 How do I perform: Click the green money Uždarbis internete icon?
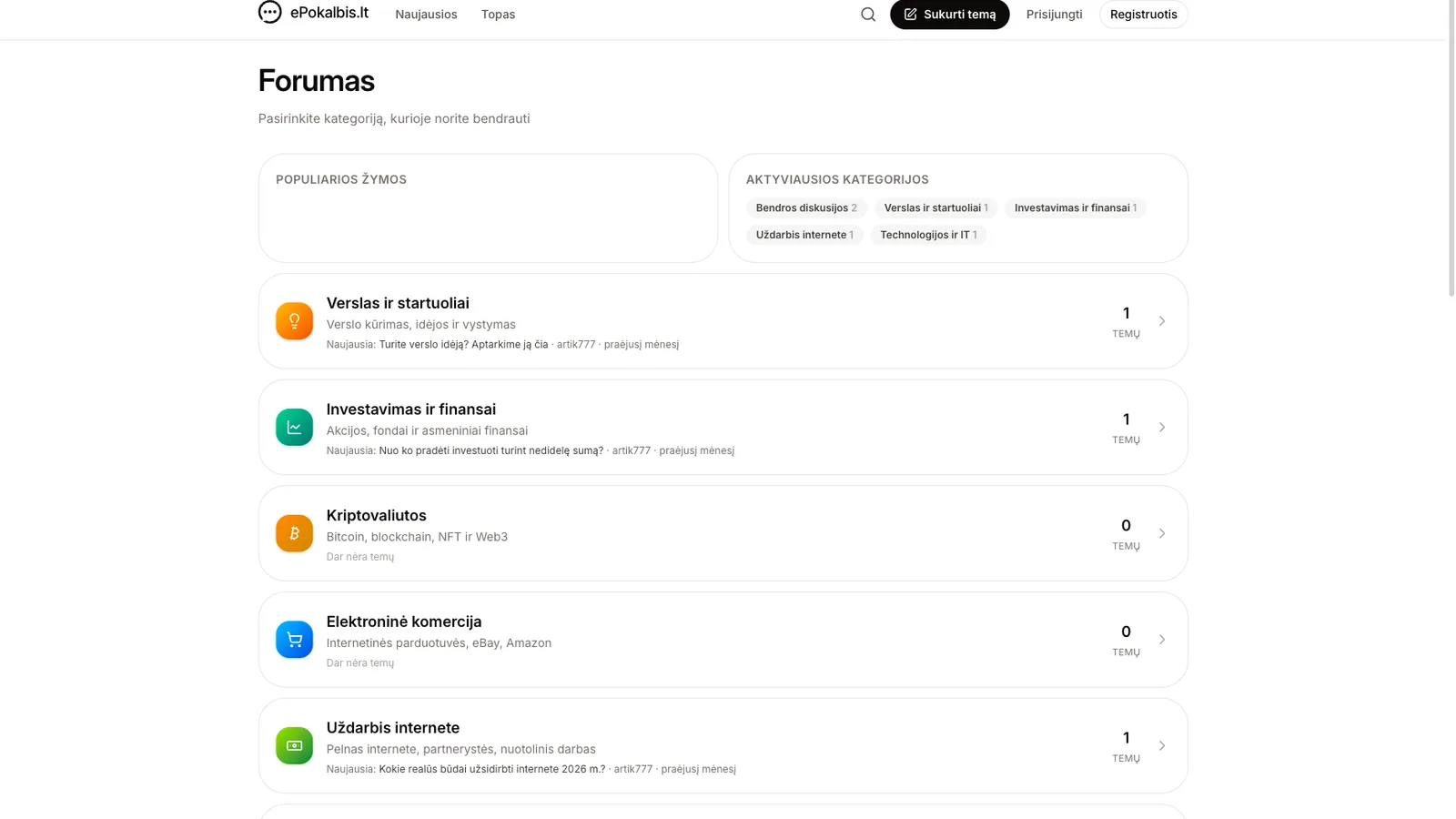pos(294,746)
